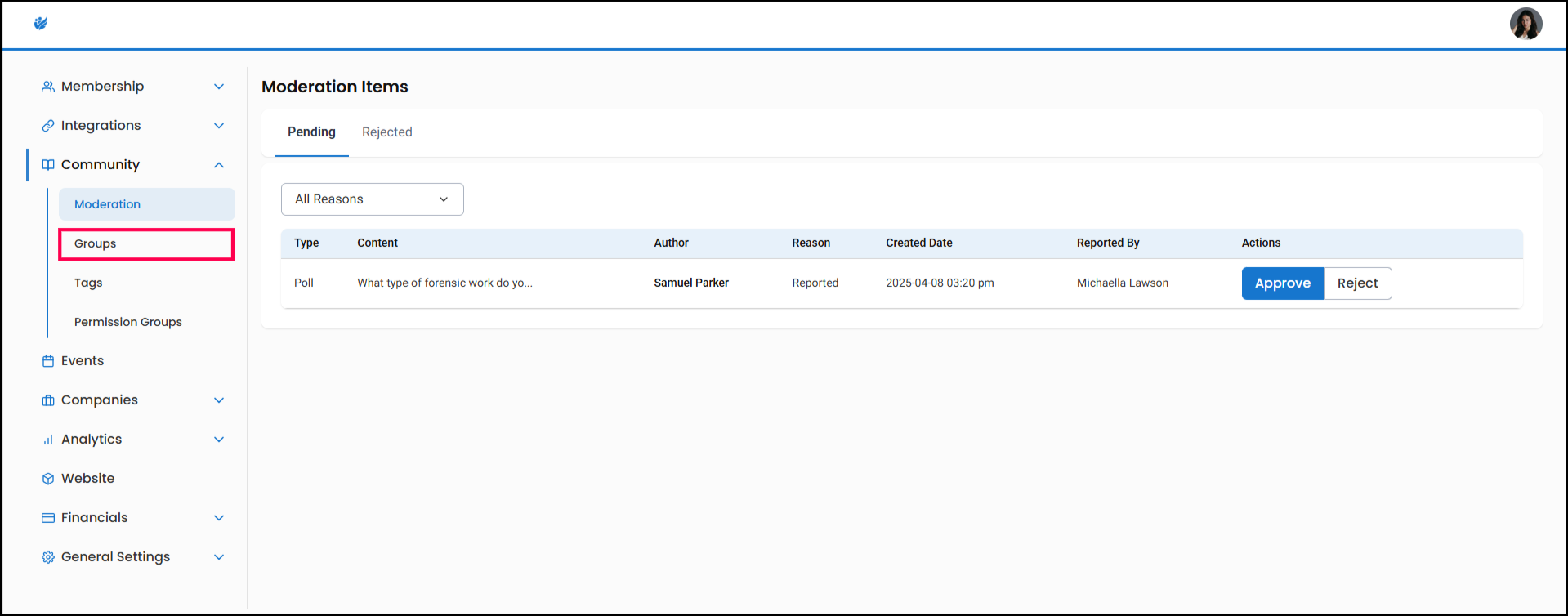Click the Integrations link icon
The height and width of the screenshot is (616, 1568).
pyautogui.click(x=48, y=126)
